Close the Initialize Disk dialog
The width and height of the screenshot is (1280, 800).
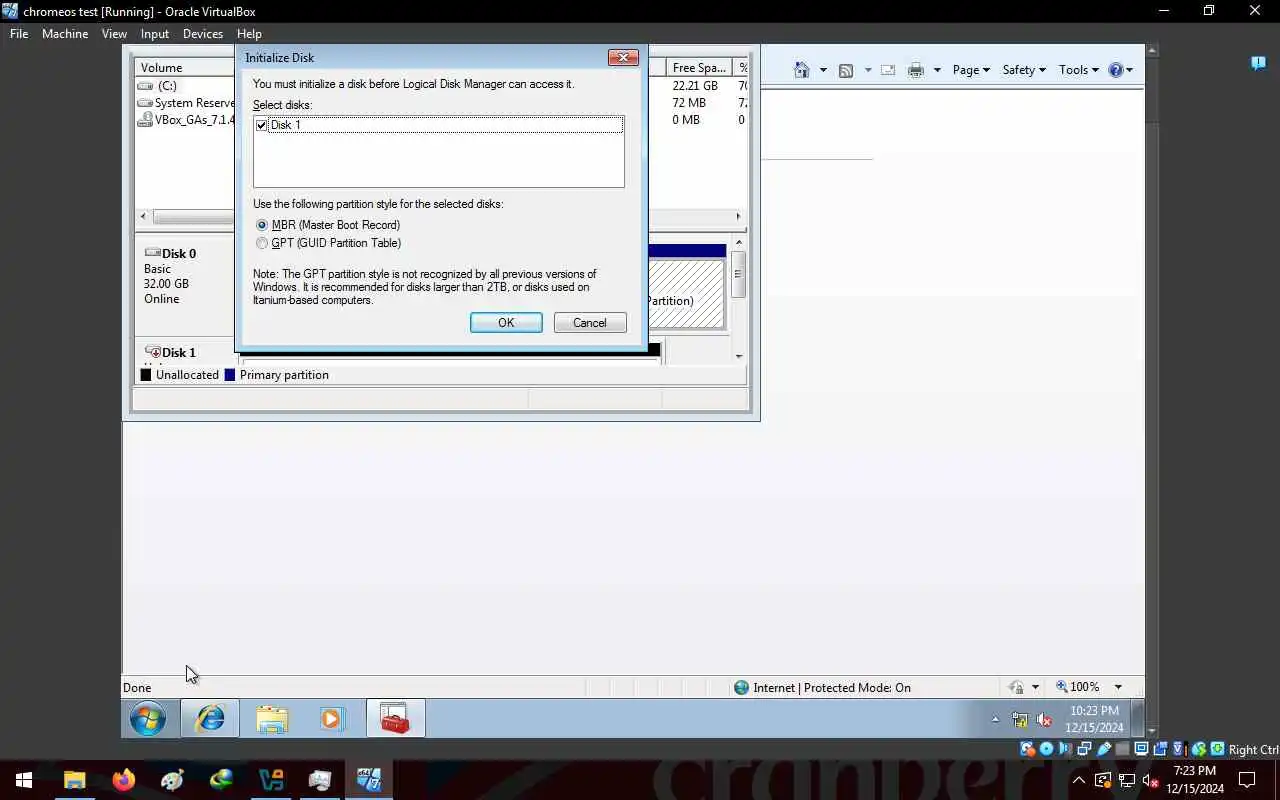[x=623, y=58]
